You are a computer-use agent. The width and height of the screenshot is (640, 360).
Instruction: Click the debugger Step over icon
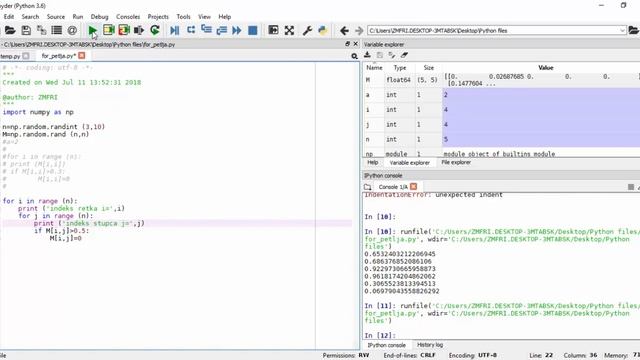coord(191,30)
